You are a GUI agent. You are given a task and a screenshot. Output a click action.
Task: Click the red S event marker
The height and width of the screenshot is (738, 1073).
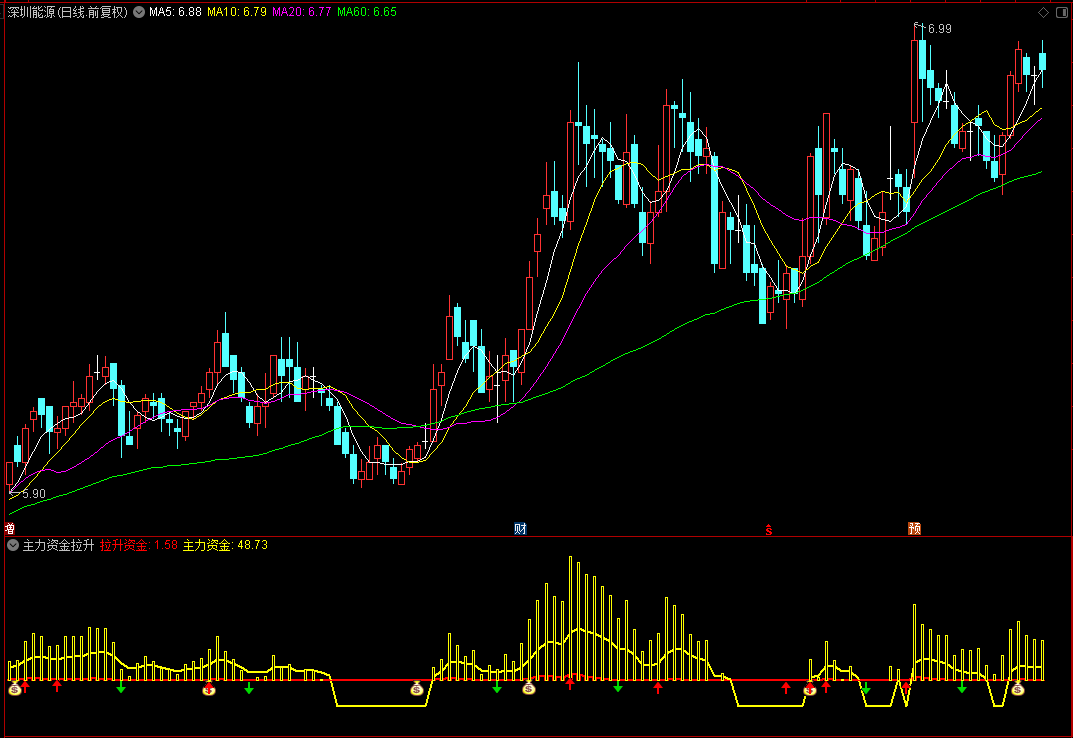click(x=768, y=530)
